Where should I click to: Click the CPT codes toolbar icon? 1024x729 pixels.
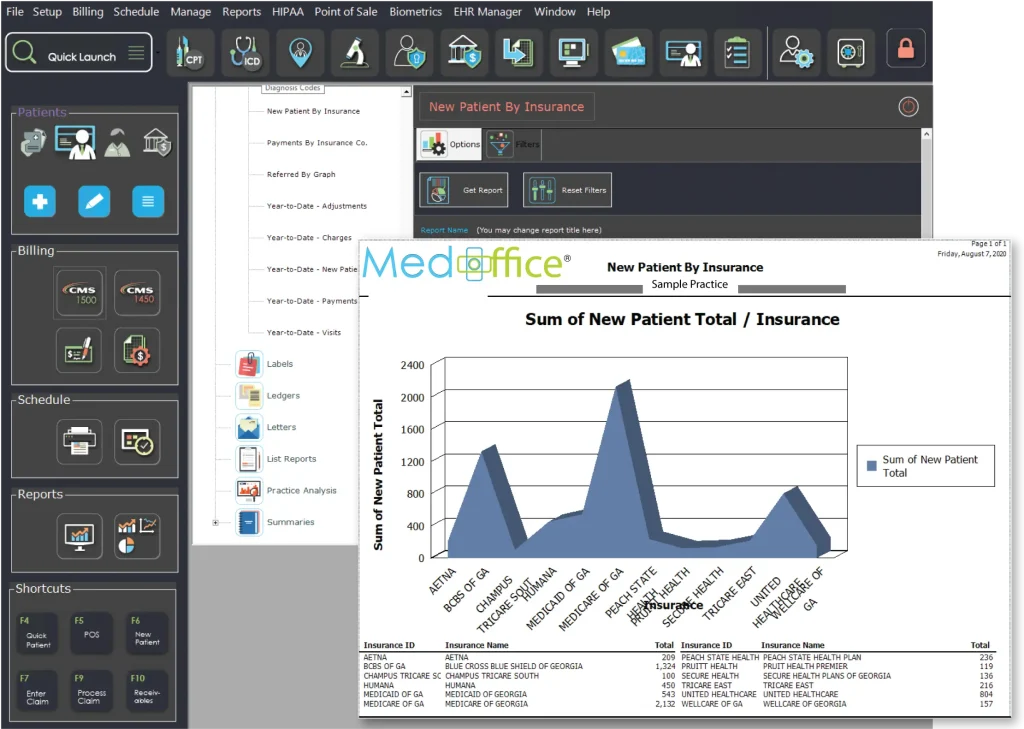coord(186,52)
